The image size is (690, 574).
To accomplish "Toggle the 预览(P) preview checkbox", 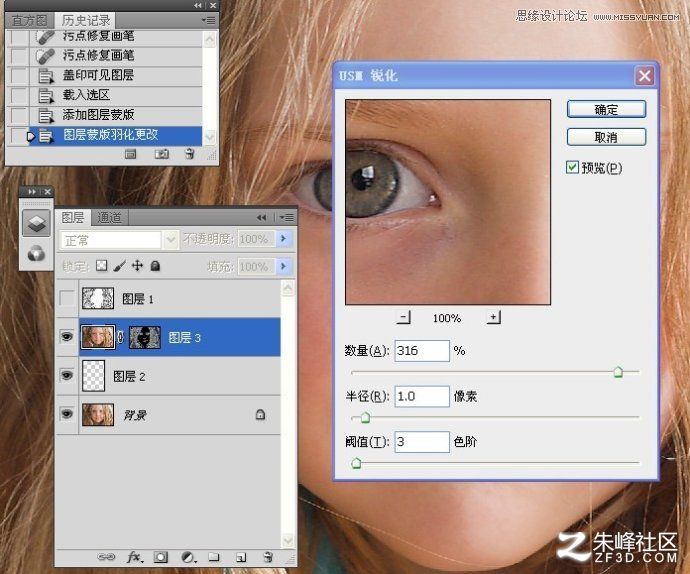I will [572, 167].
